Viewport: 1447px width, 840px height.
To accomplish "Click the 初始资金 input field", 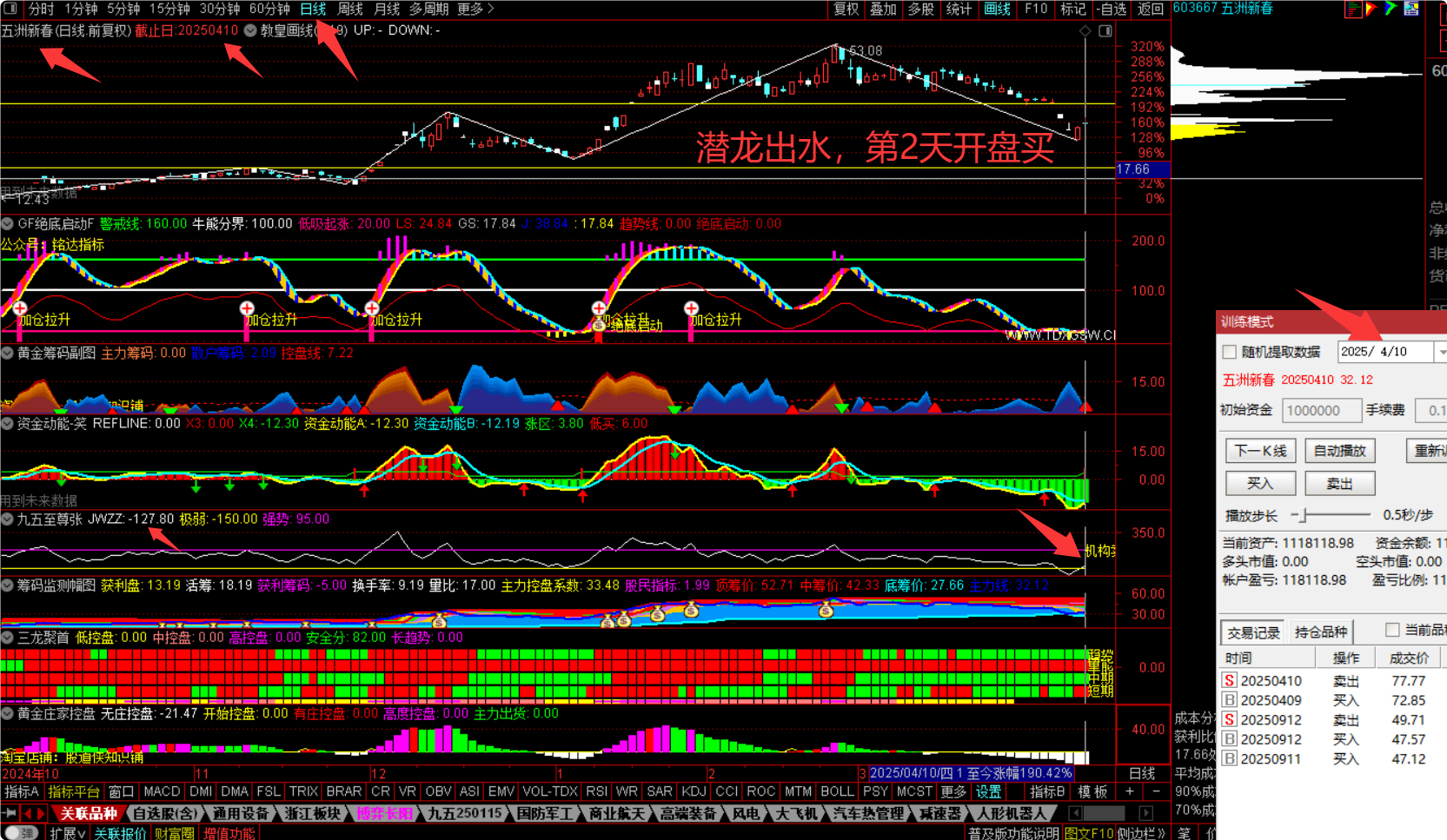I will pyautogui.click(x=1321, y=410).
